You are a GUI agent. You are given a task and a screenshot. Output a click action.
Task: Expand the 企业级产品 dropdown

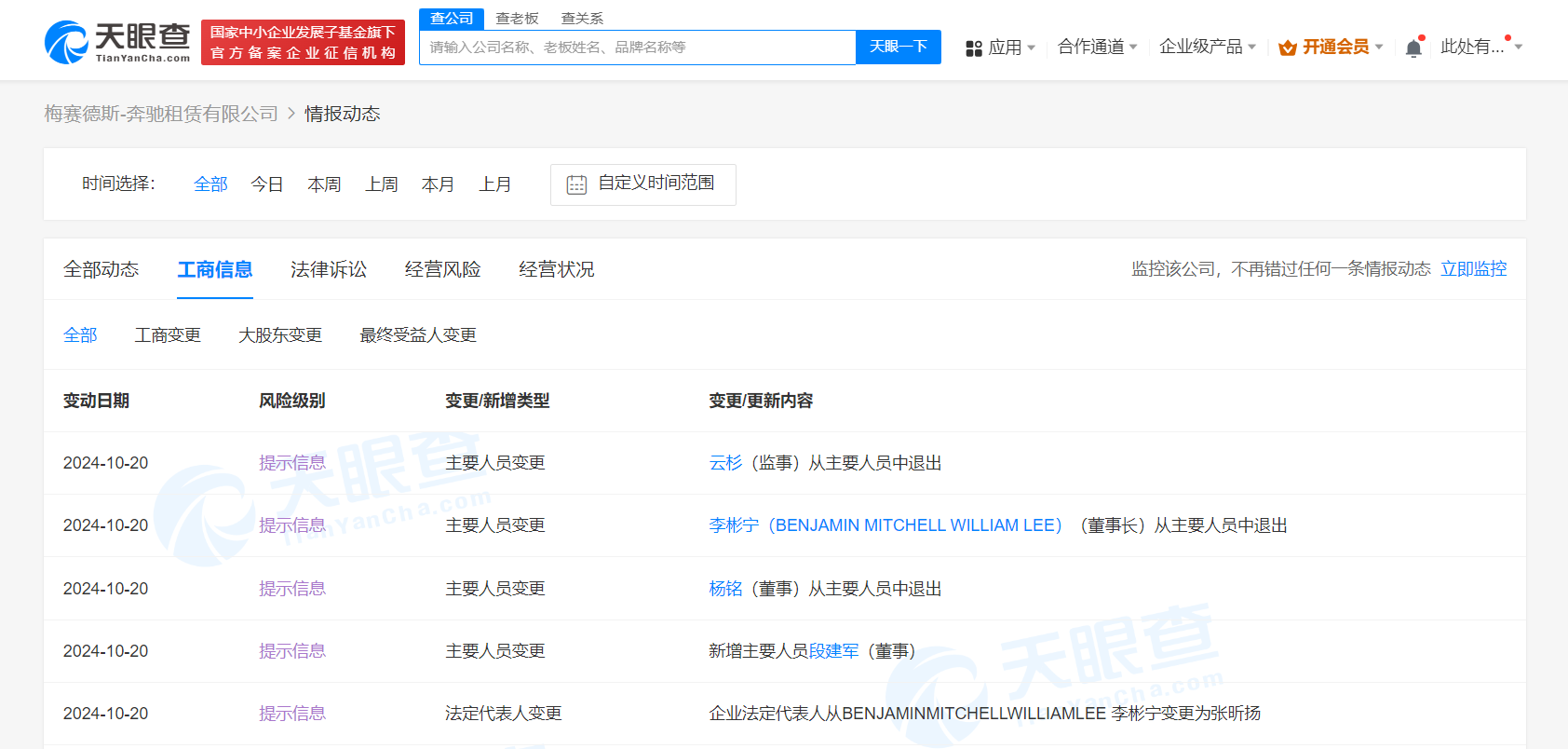[1208, 47]
